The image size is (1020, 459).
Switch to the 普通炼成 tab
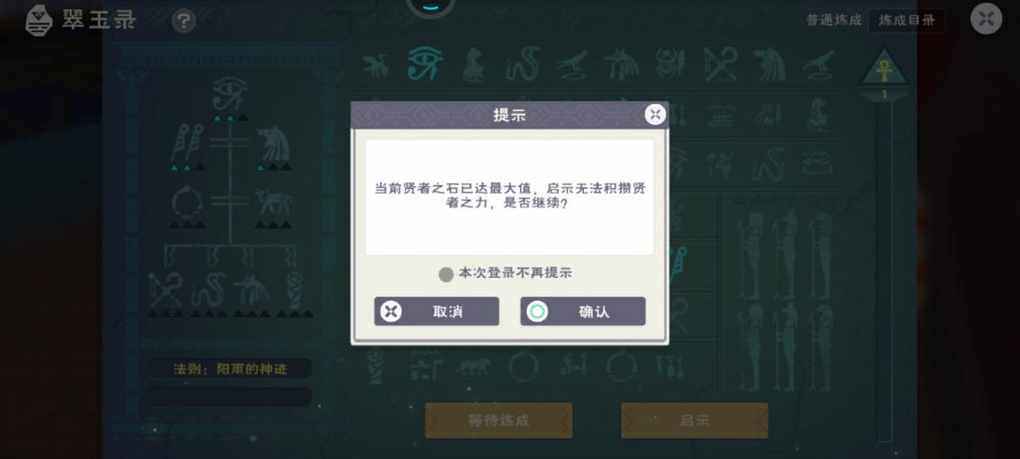point(834,20)
